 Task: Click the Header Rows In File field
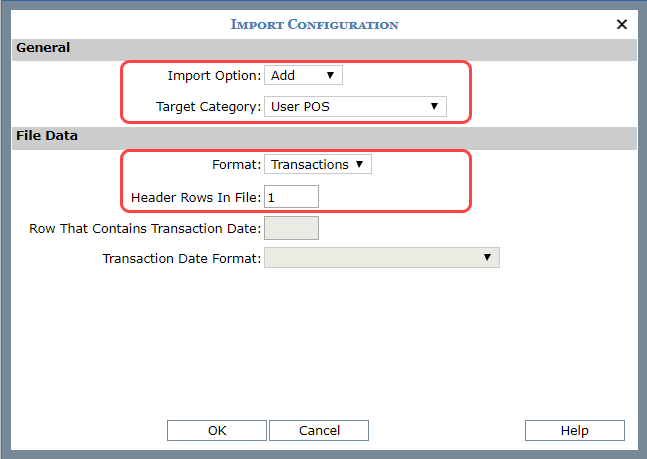[x=291, y=197]
